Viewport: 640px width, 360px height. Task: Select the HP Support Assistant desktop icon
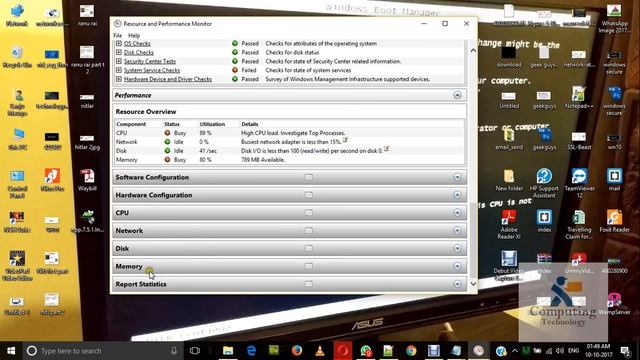click(544, 183)
